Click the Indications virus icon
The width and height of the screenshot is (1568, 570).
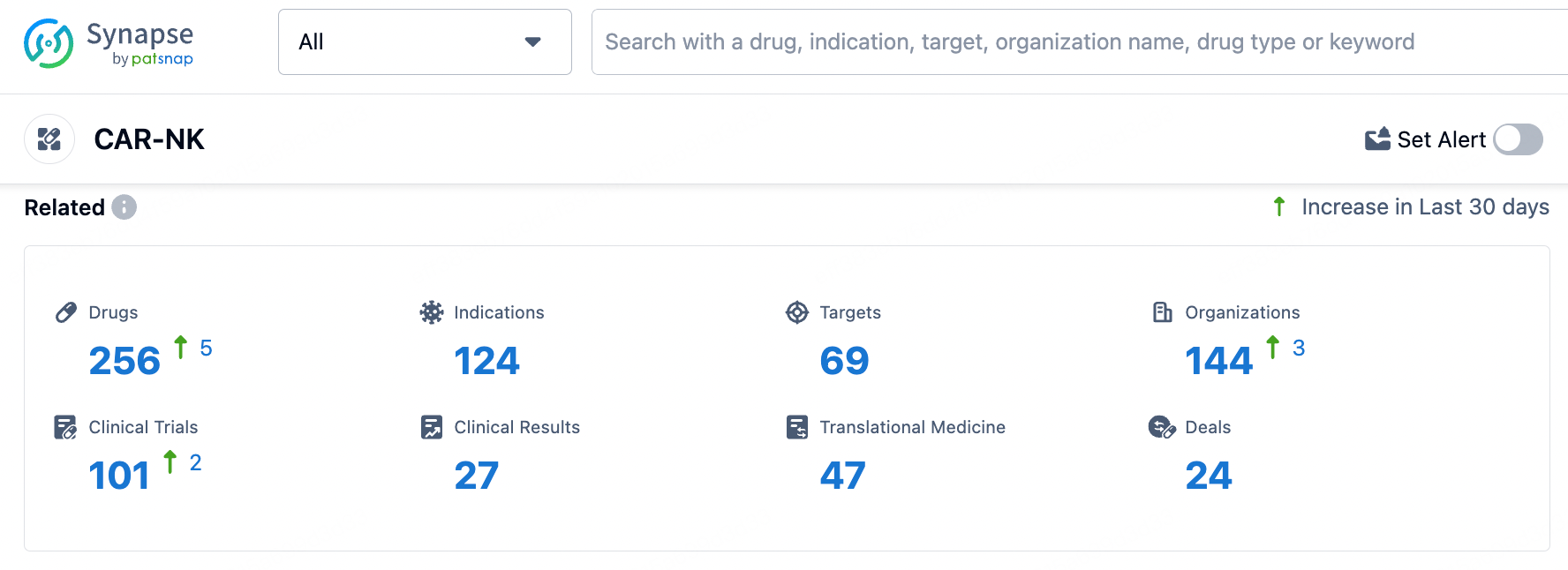432,312
